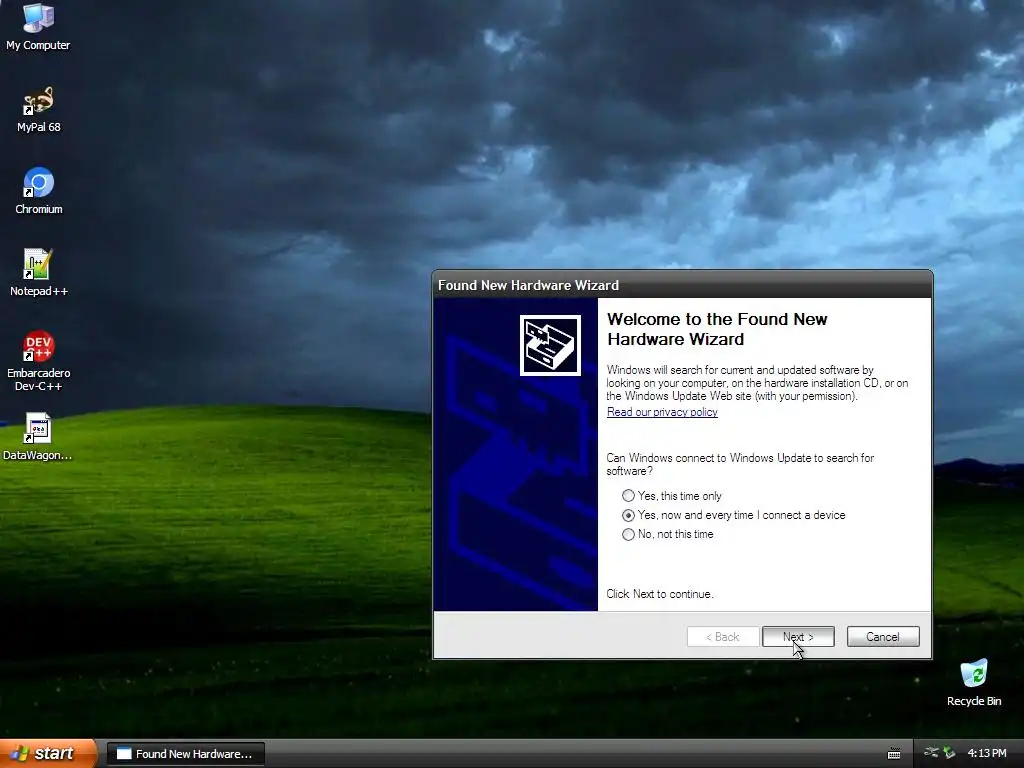The height and width of the screenshot is (768, 1024).
Task: Pick the 'No, not this time' radio button
Action: coord(667,534)
